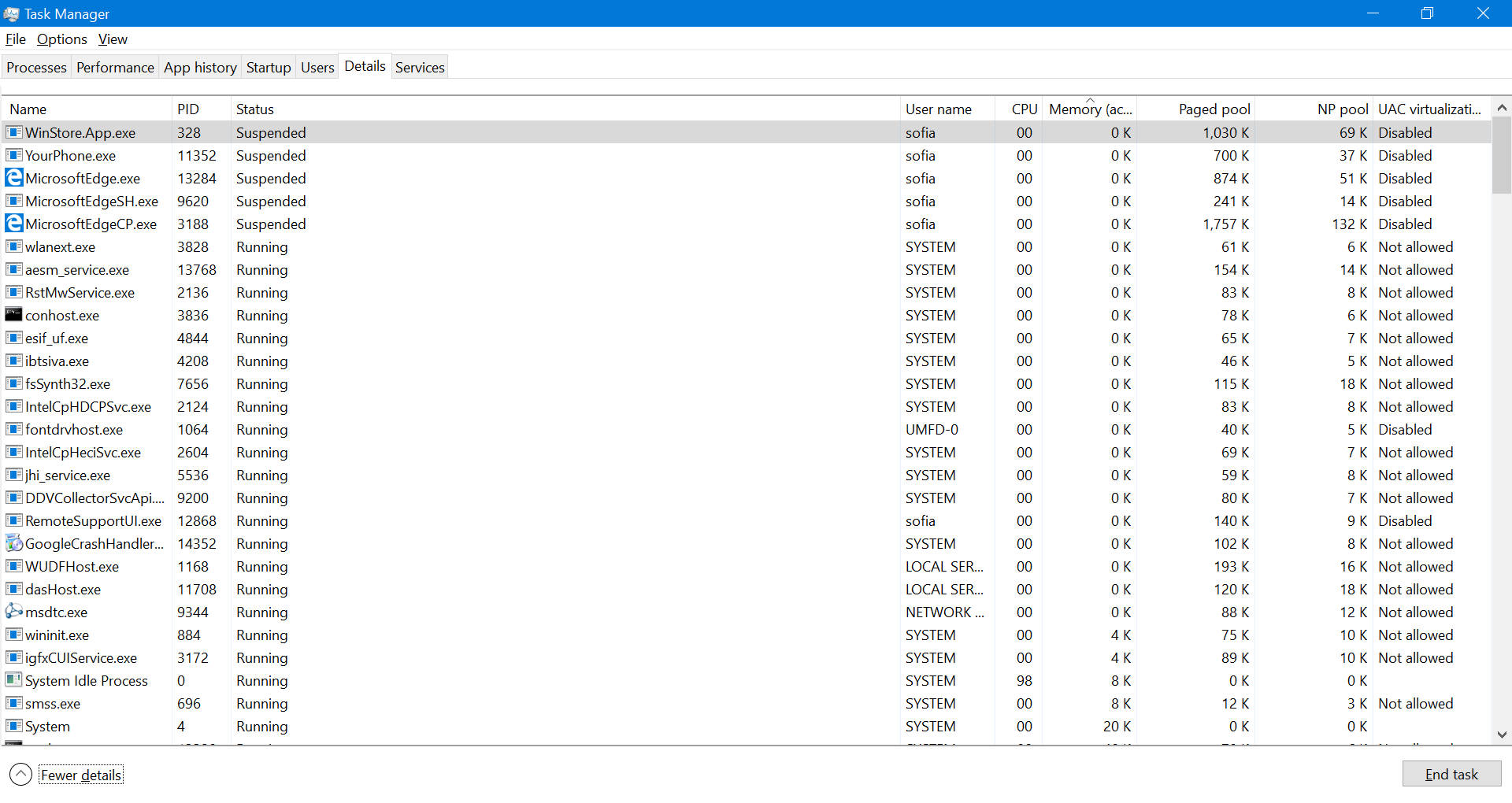Click the End task button
The image size is (1512, 803).
1451,775
